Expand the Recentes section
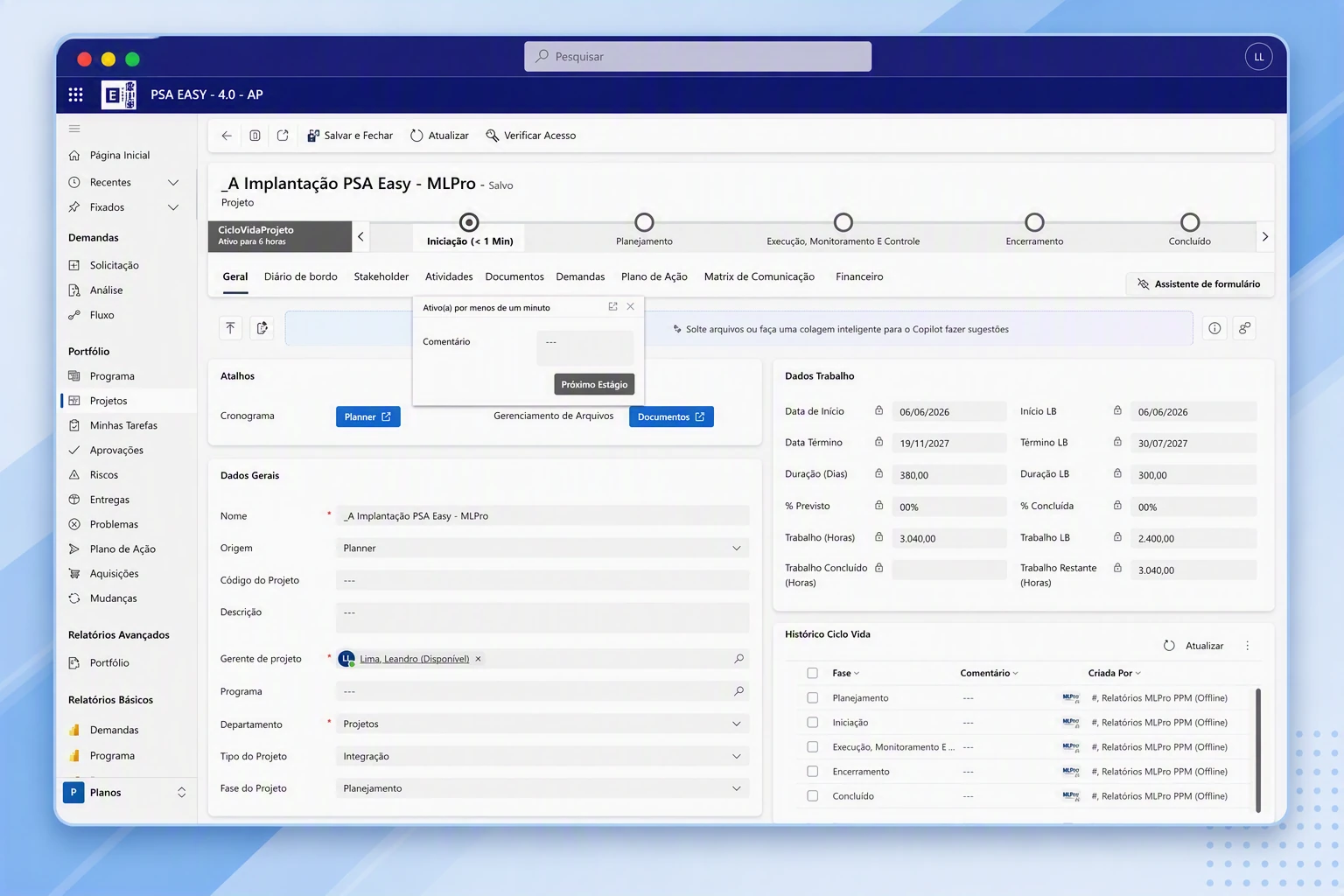This screenshot has height=896, width=1344. (173, 183)
